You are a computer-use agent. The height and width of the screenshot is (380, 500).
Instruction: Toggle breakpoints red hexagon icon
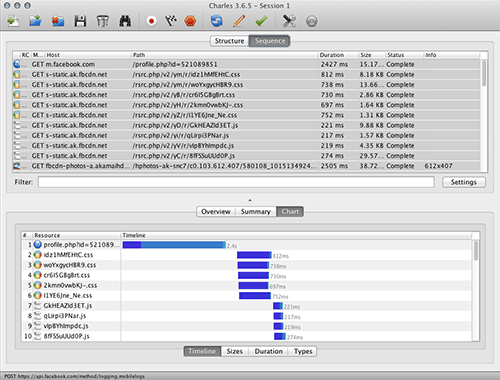click(190, 21)
